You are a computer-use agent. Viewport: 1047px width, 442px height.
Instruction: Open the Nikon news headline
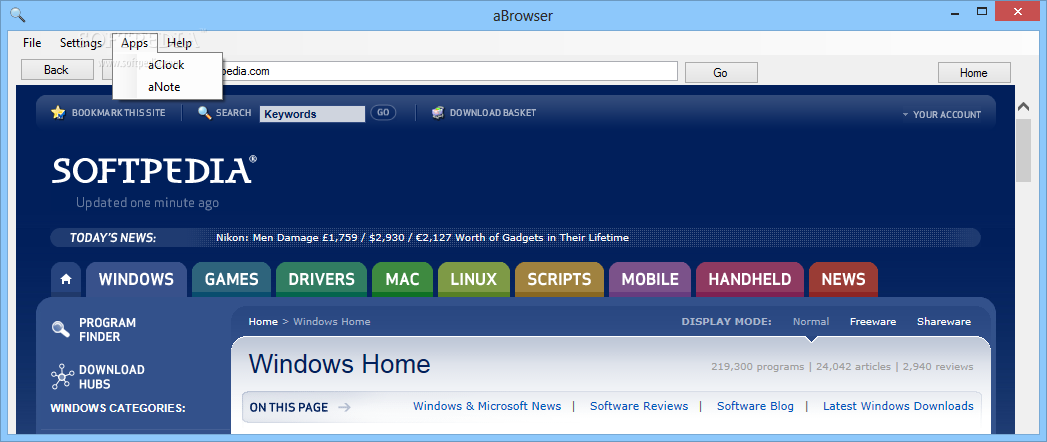[x=423, y=238]
